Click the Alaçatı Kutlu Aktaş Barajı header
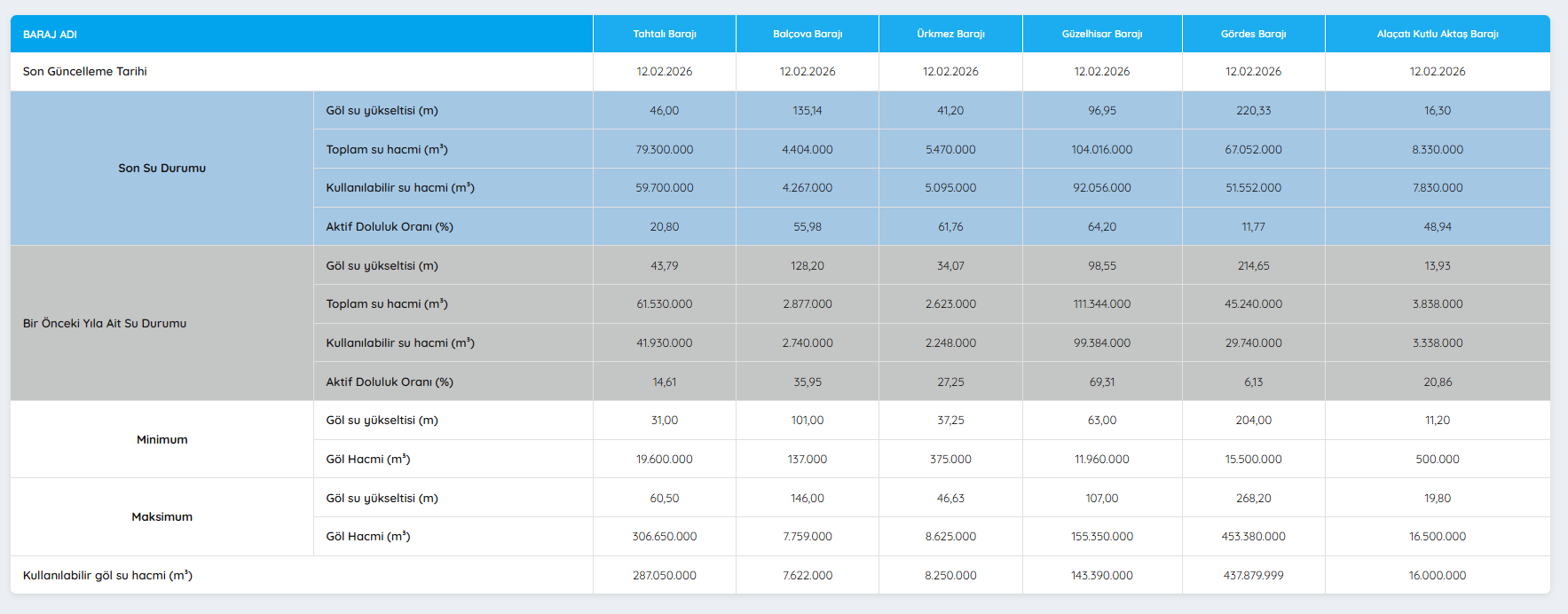This screenshot has width=1568, height=614. (x=1437, y=35)
